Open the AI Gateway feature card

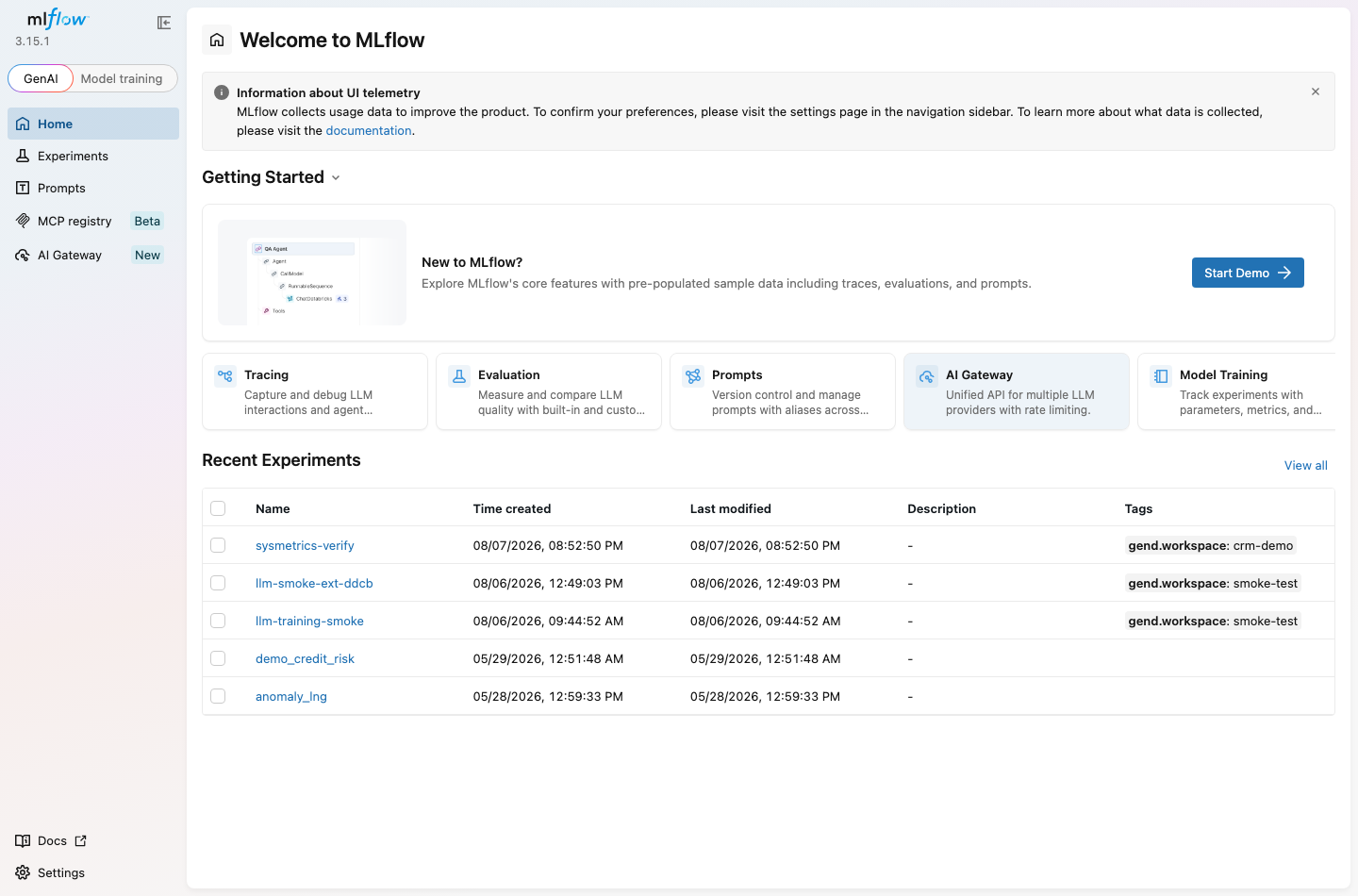tap(1017, 391)
